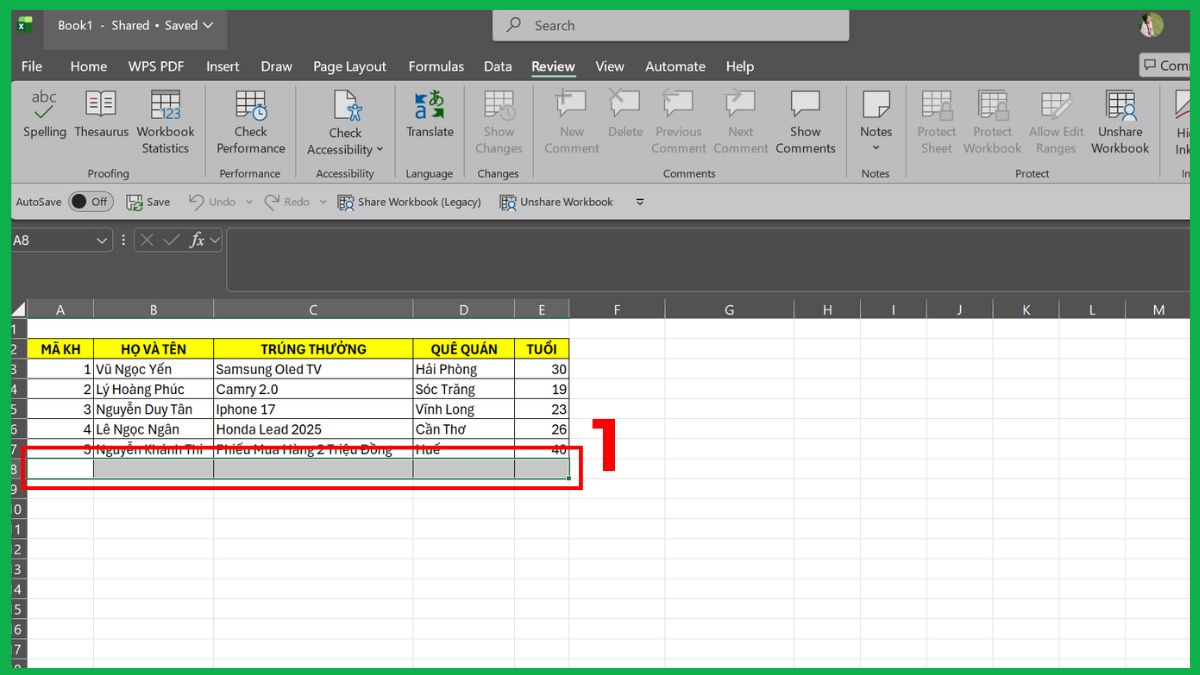The image size is (1200, 675).
Task: Click inside the Search box
Action: [x=669, y=25]
